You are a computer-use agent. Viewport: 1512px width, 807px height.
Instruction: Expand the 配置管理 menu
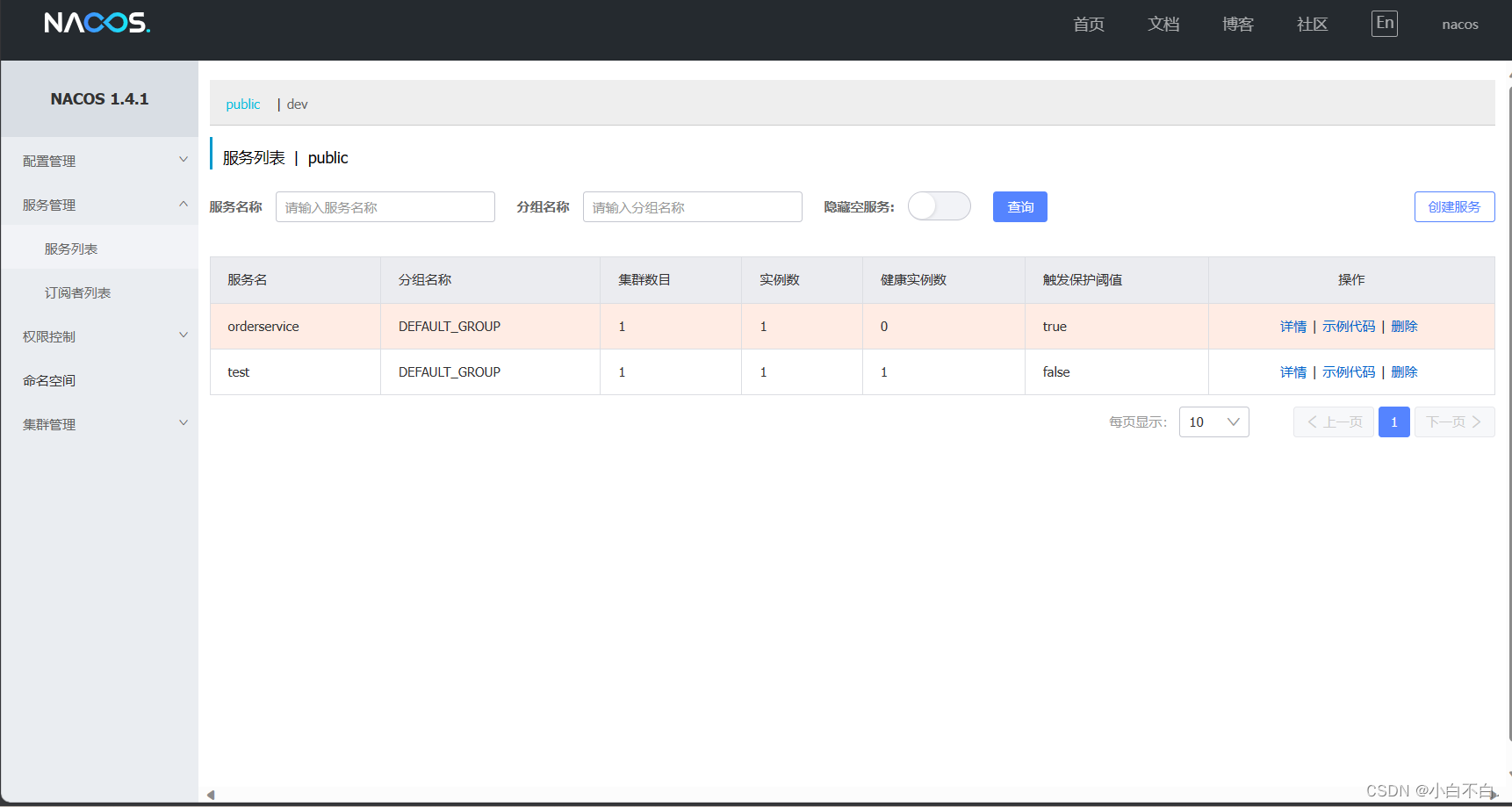(99, 161)
